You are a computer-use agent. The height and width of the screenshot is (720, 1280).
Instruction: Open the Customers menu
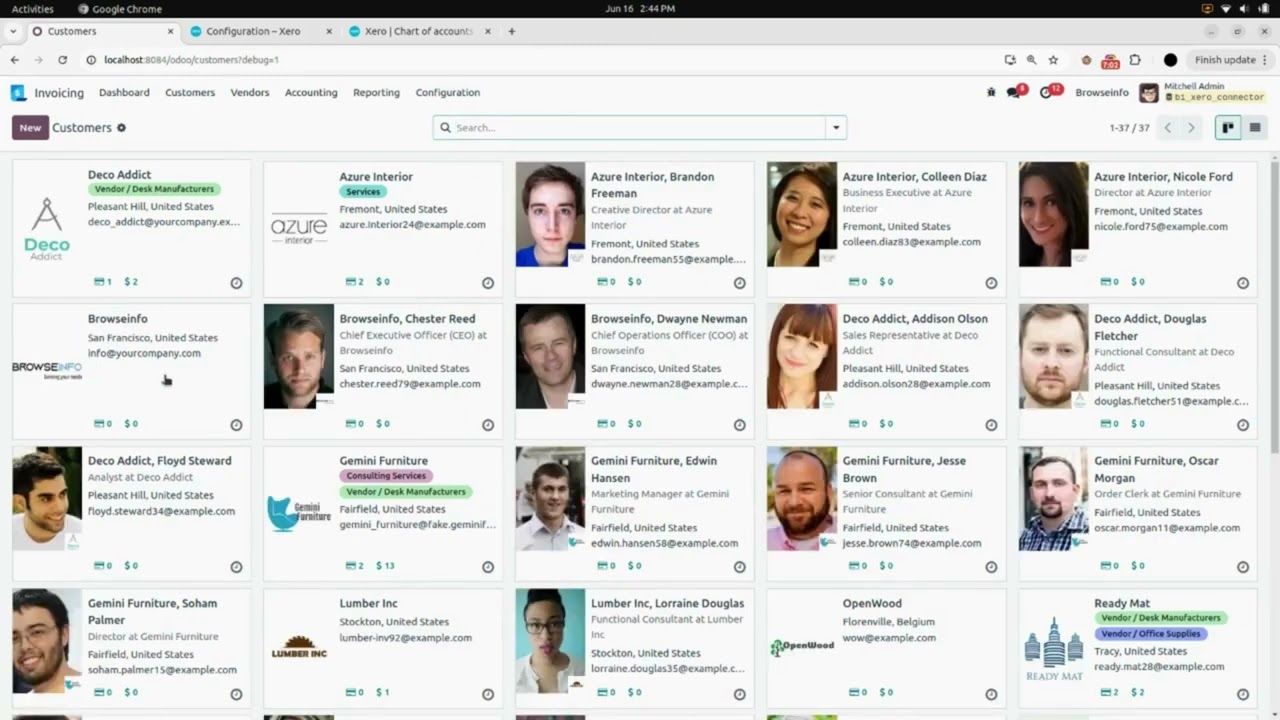point(190,92)
